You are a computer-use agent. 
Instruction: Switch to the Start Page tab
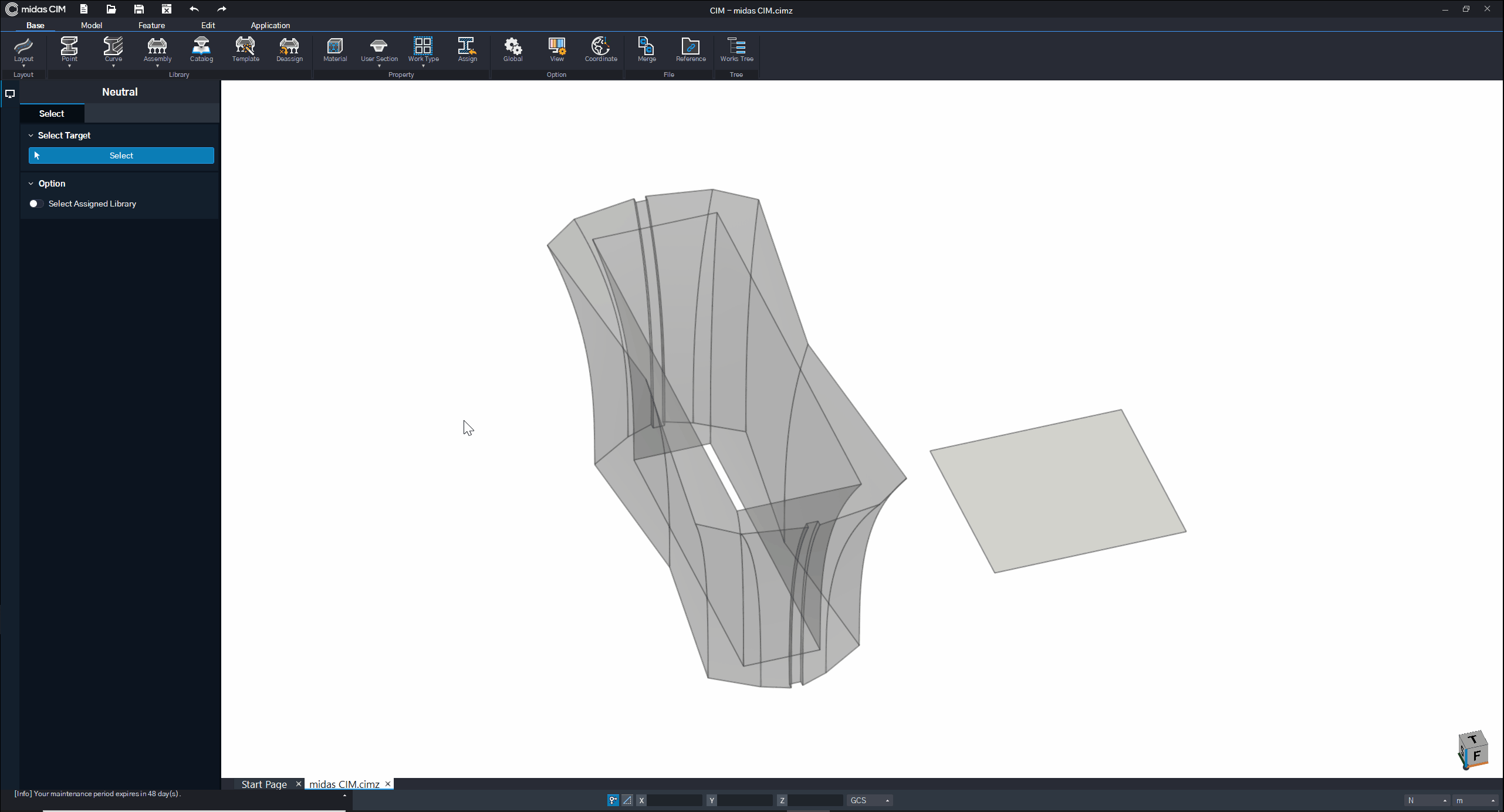(264, 784)
